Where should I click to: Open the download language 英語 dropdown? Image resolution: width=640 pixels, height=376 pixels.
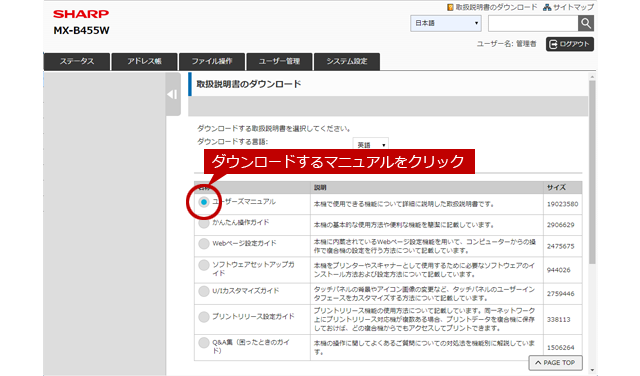[371, 145]
